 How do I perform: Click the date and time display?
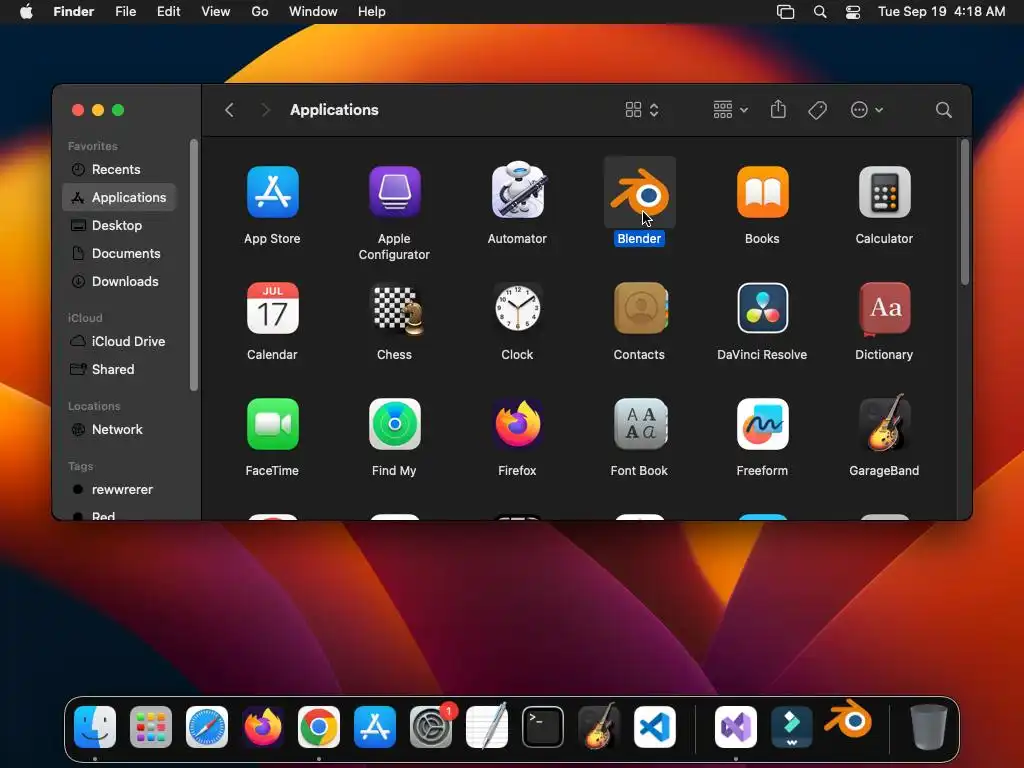(x=941, y=12)
